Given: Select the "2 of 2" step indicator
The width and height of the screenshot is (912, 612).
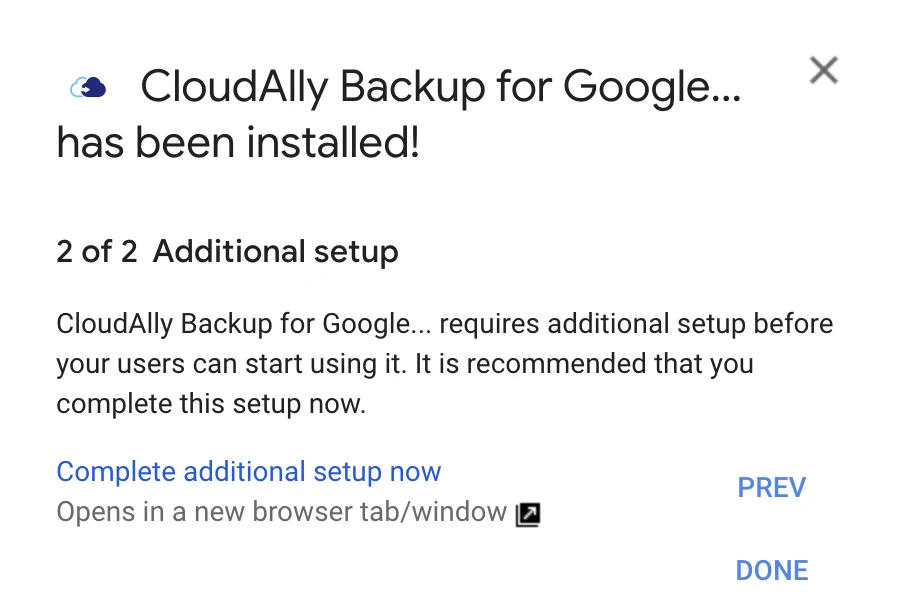Looking at the screenshot, I should point(96,251).
